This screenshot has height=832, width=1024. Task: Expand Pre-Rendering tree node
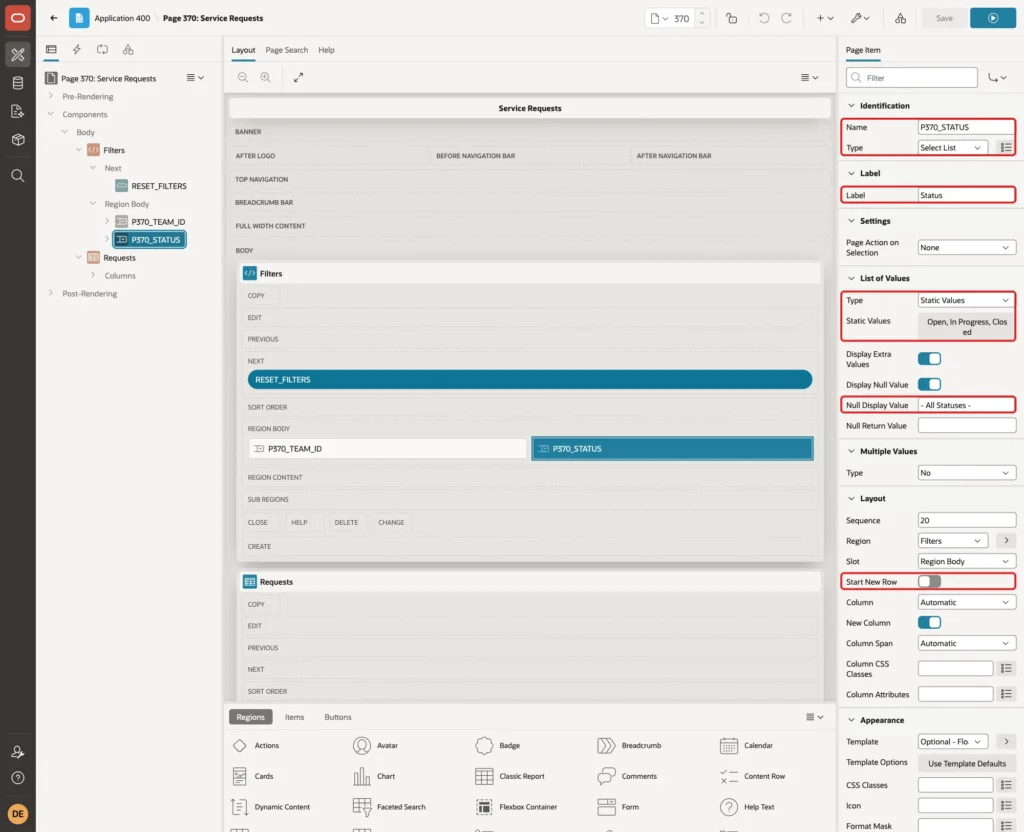pyautogui.click(x=51, y=96)
